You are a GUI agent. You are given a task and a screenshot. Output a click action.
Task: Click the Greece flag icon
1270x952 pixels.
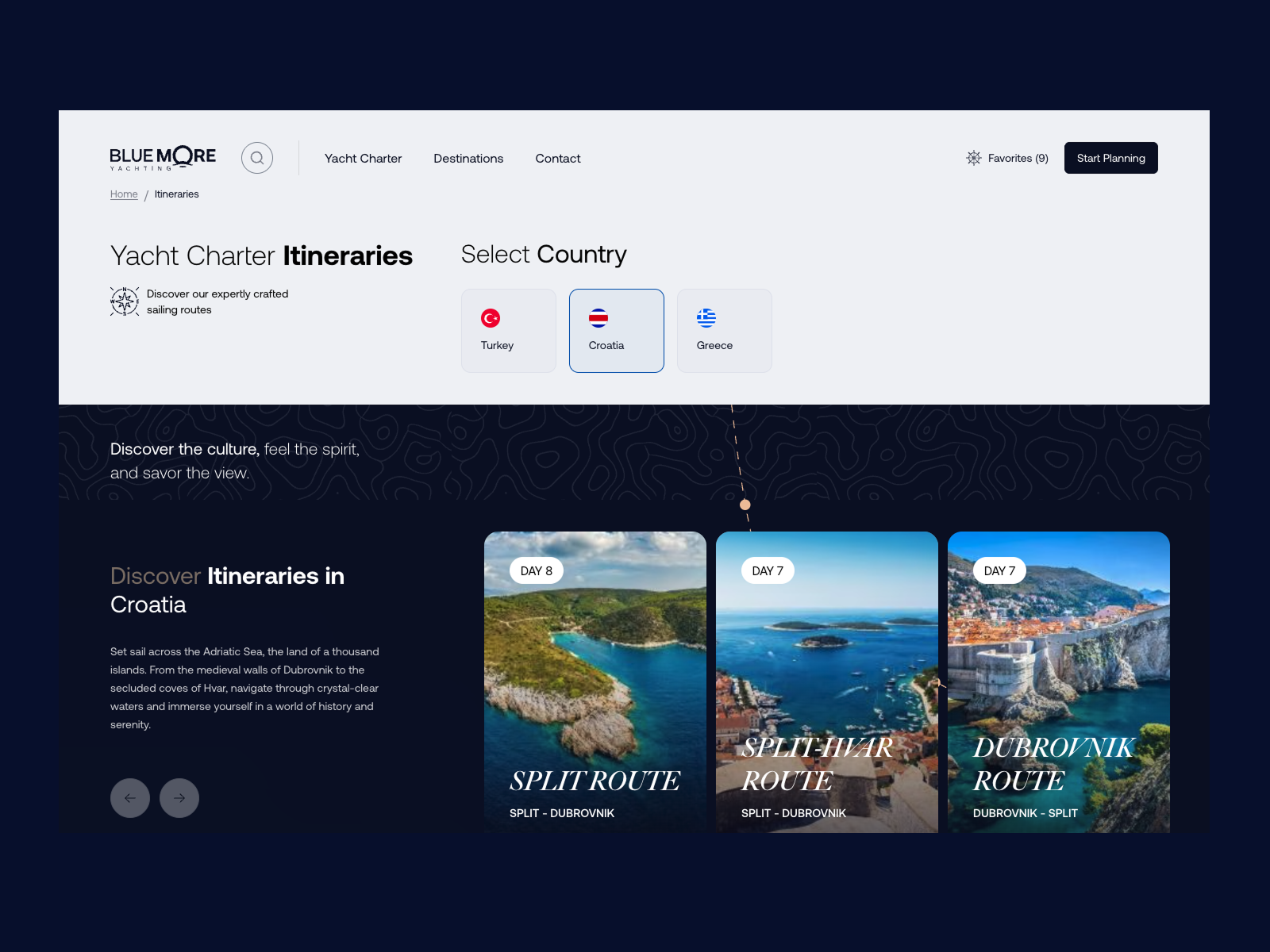[706, 318]
